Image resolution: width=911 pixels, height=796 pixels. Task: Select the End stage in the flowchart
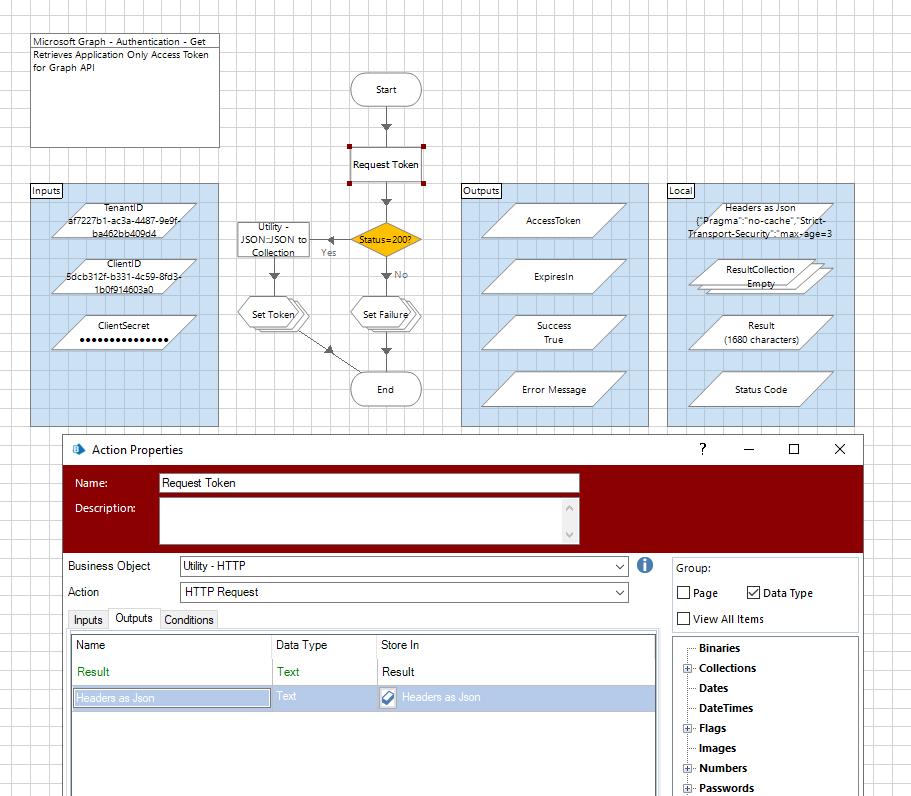tap(386, 390)
